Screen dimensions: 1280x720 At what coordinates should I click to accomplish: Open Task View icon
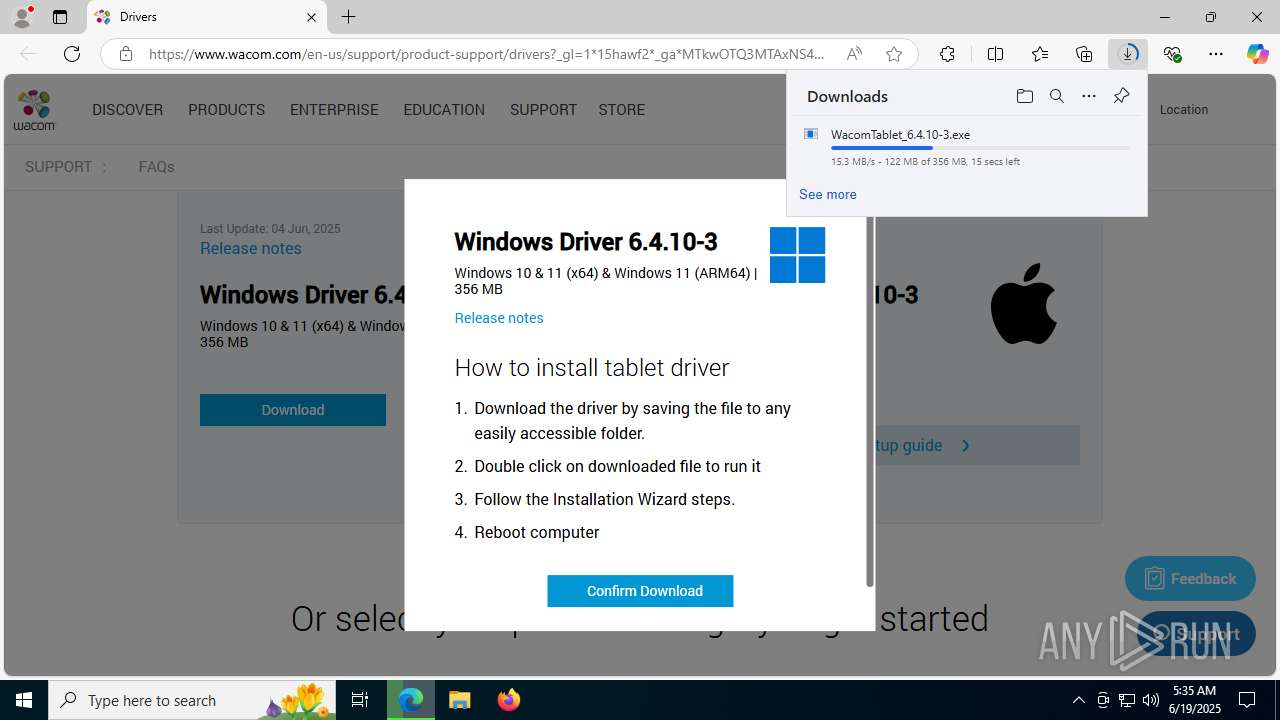360,700
